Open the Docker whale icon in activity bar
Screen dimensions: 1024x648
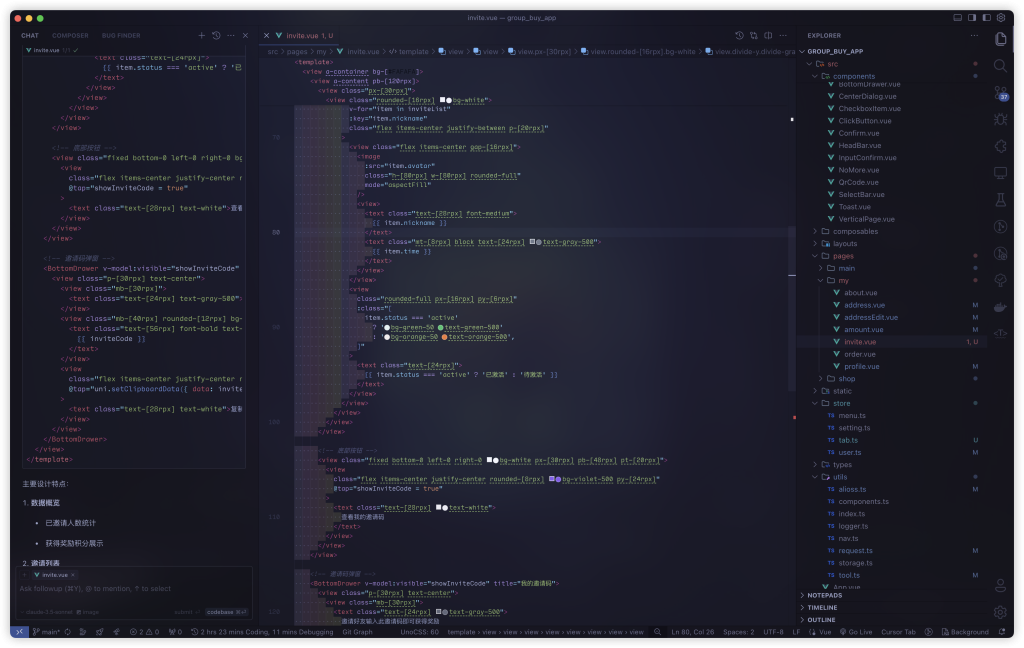(1000, 307)
